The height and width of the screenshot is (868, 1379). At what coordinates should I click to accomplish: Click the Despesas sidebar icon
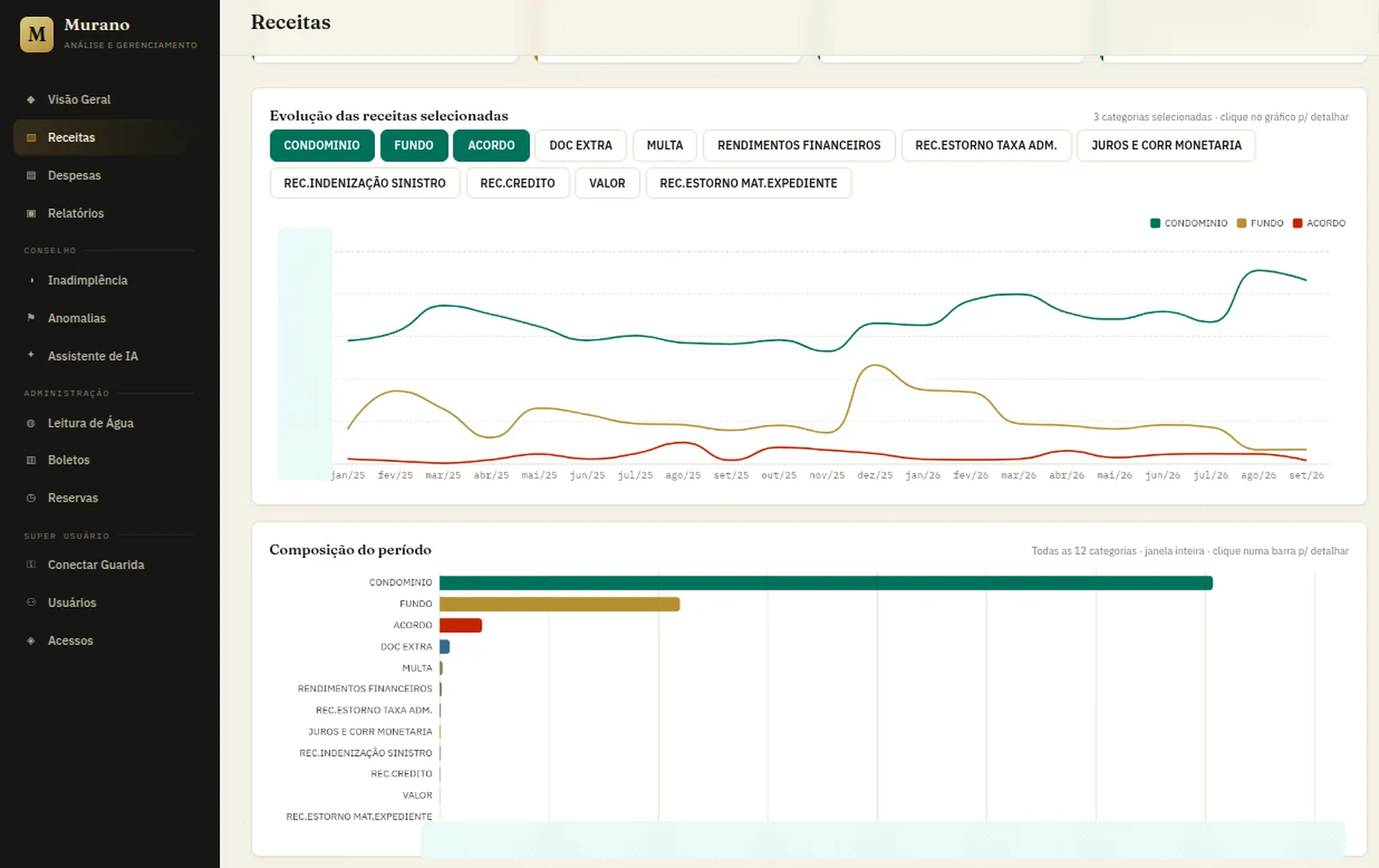click(x=31, y=175)
